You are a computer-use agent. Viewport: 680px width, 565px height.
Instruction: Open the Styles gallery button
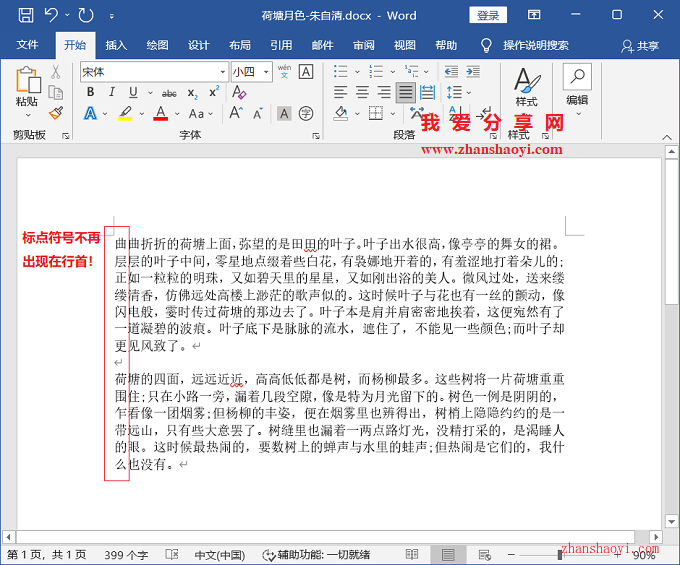(x=526, y=88)
